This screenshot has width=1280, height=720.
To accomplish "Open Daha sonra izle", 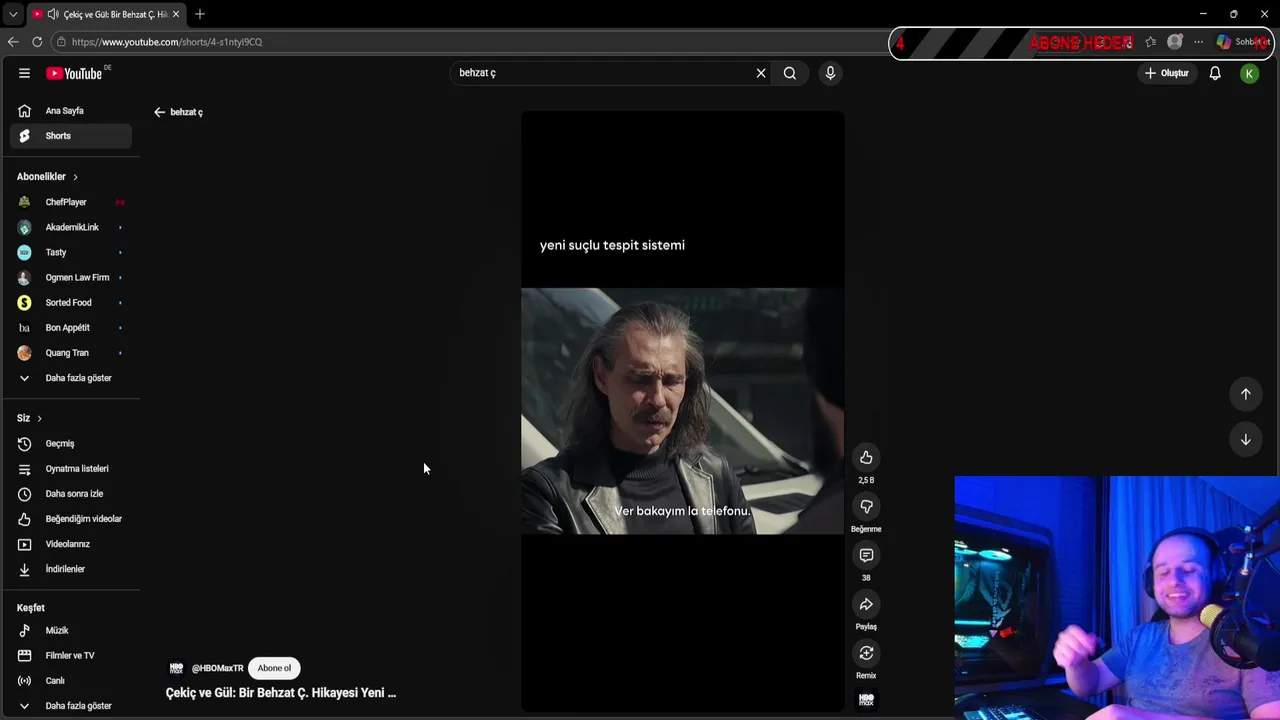I will 70,493.
